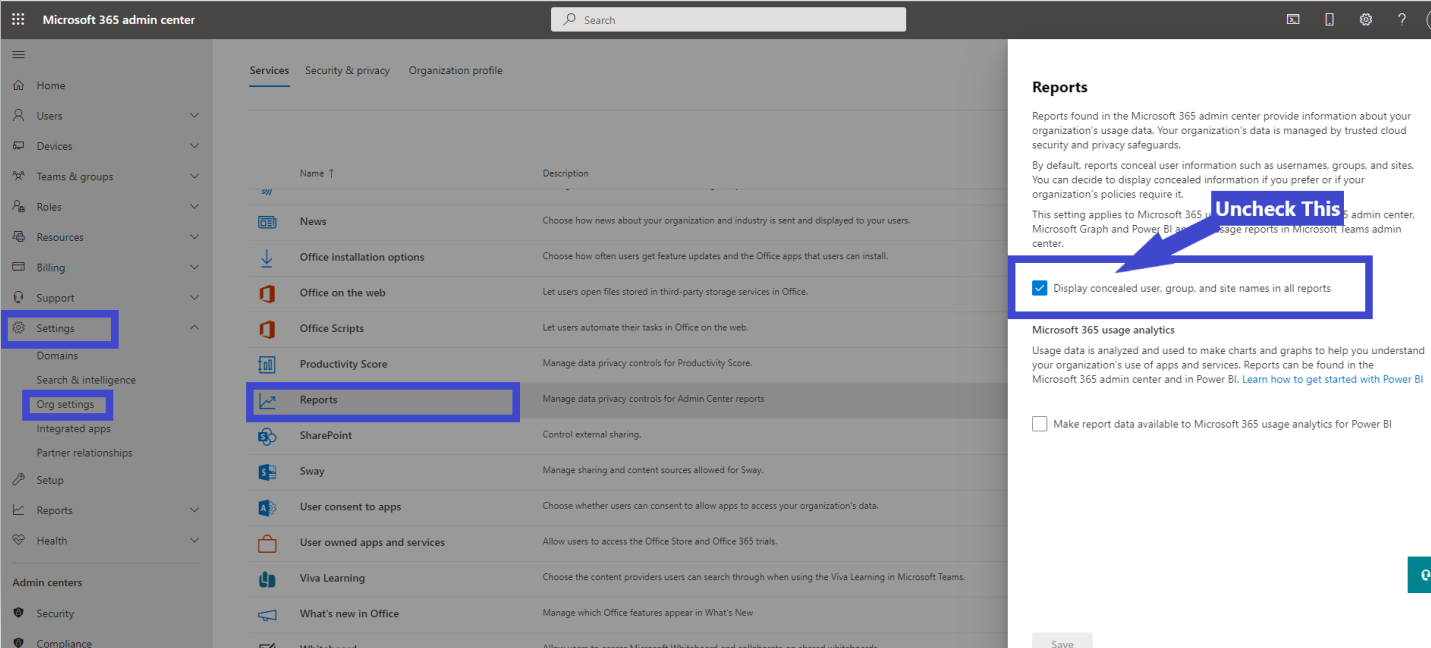Viewport: 1431px width, 648px height.
Task: Click the Search field at the top
Action: [x=728, y=19]
